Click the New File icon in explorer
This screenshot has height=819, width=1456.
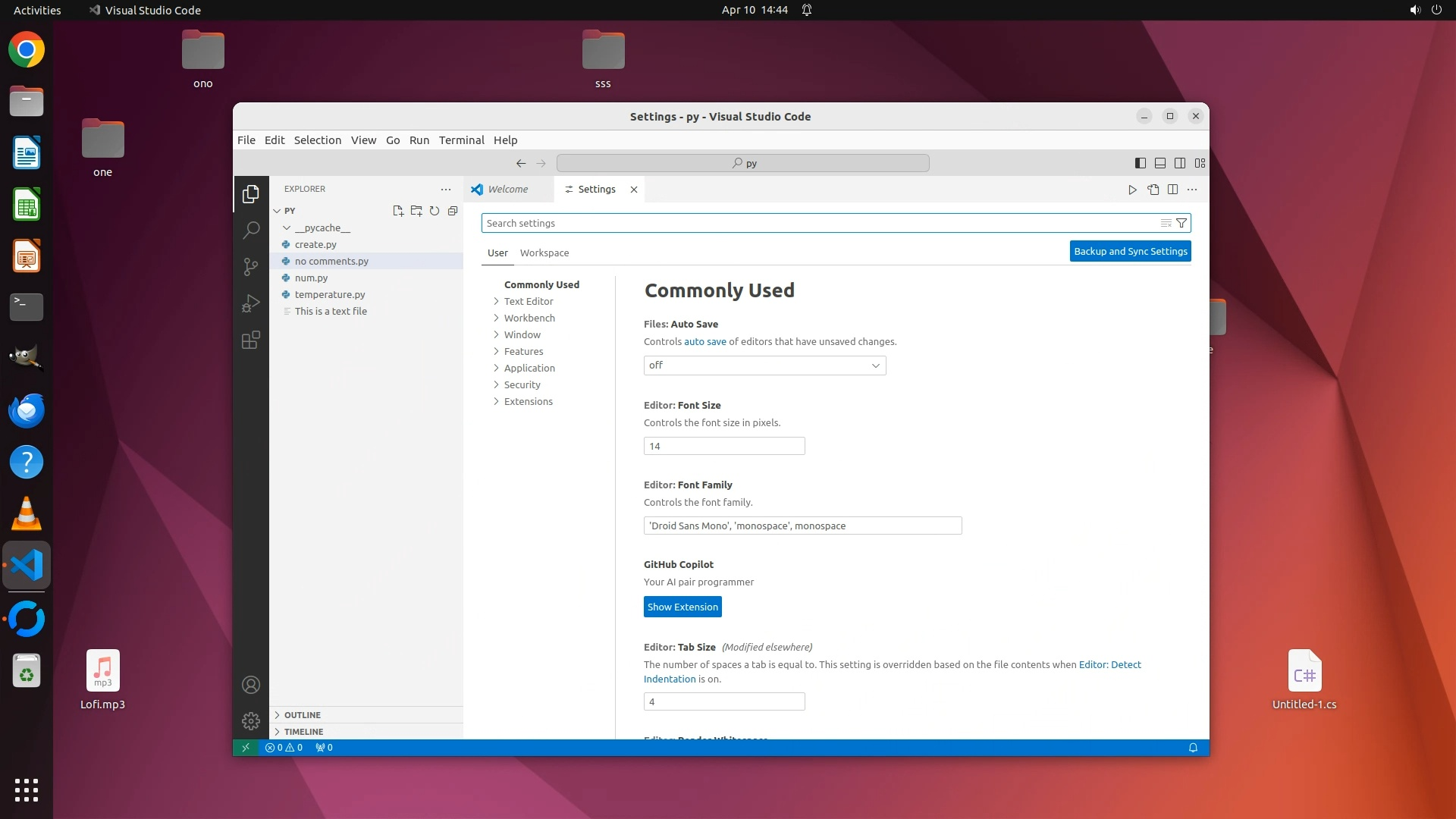tap(397, 211)
